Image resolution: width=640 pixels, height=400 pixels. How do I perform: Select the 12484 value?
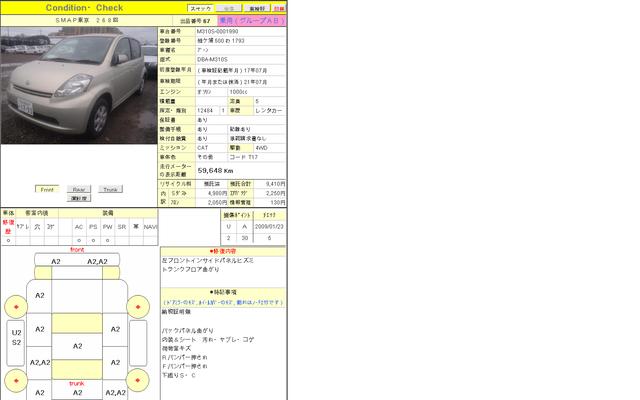(205, 111)
